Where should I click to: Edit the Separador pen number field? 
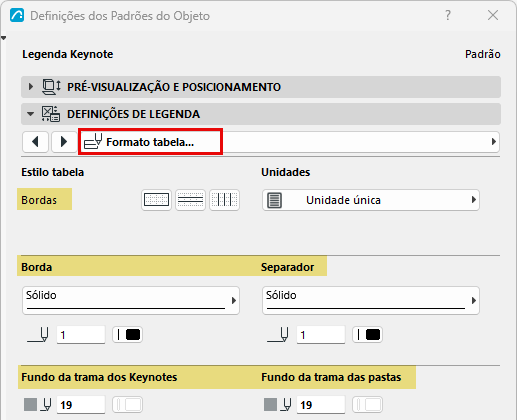(x=321, y=335)
